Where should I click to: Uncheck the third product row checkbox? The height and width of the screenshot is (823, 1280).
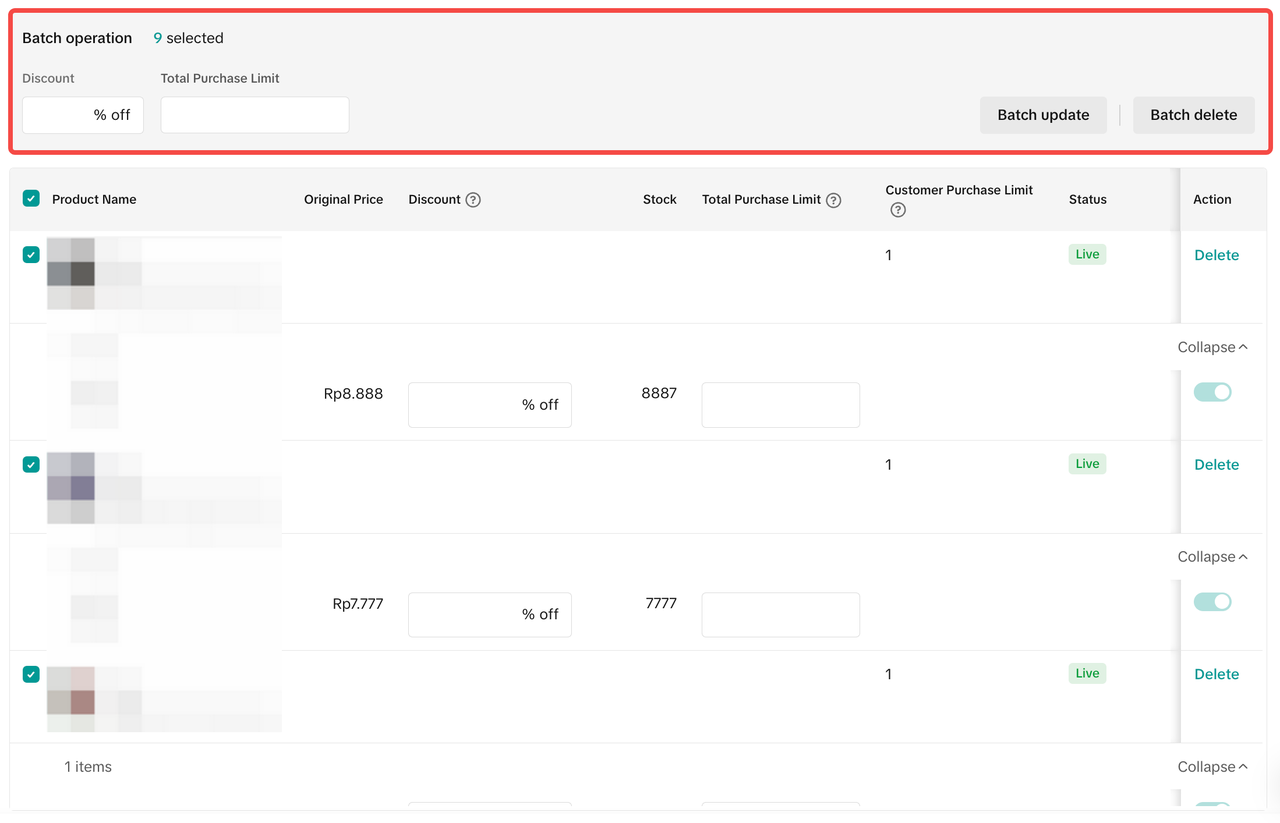tap(31, 674)
